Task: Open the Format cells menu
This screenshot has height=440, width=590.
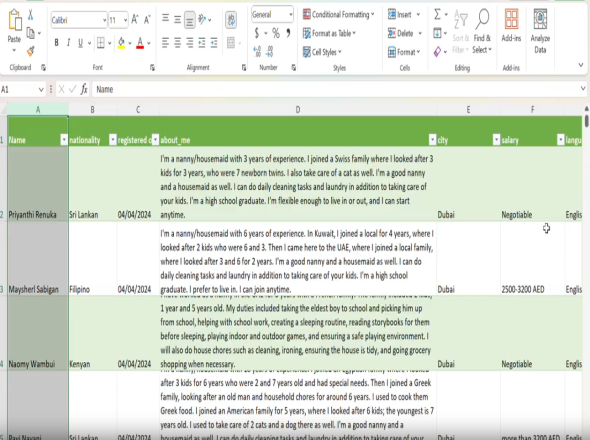Action: 404,52
